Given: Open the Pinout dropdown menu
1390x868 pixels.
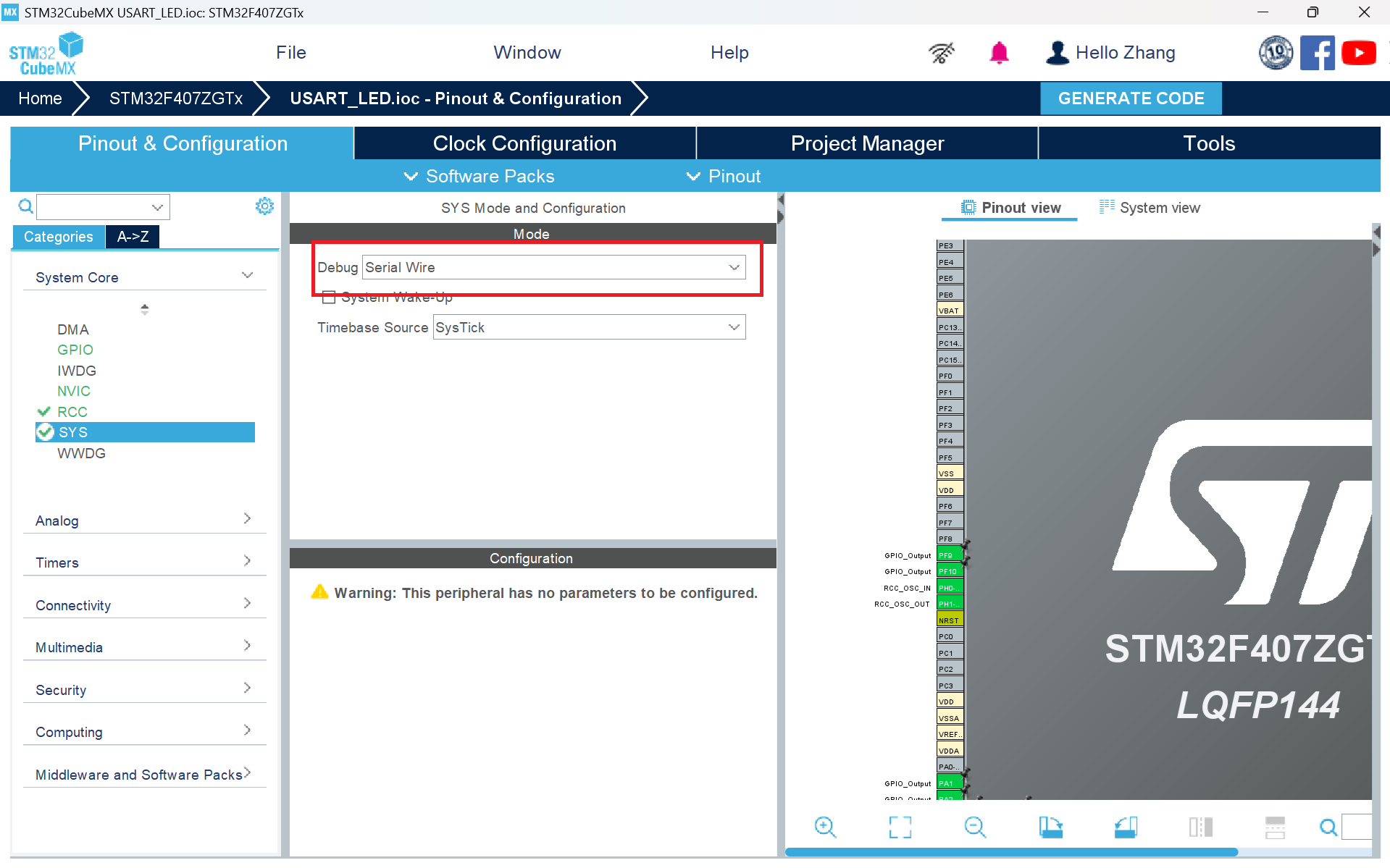Looking at the screenshot, I should [x=724, y=176].
